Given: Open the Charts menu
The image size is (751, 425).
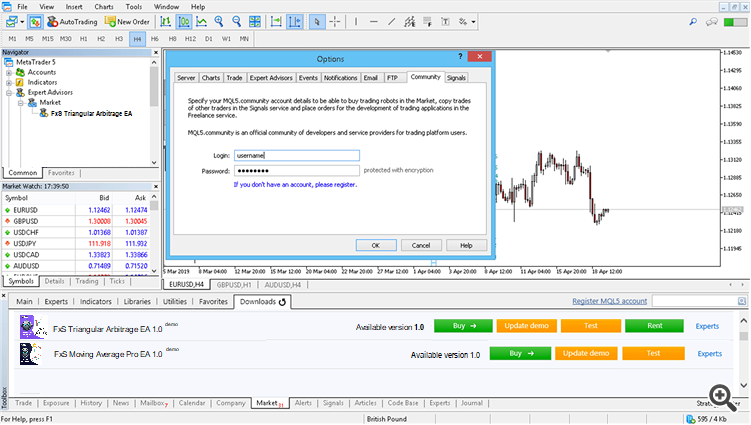Looking at the screenshot, I should click(104, 7).
